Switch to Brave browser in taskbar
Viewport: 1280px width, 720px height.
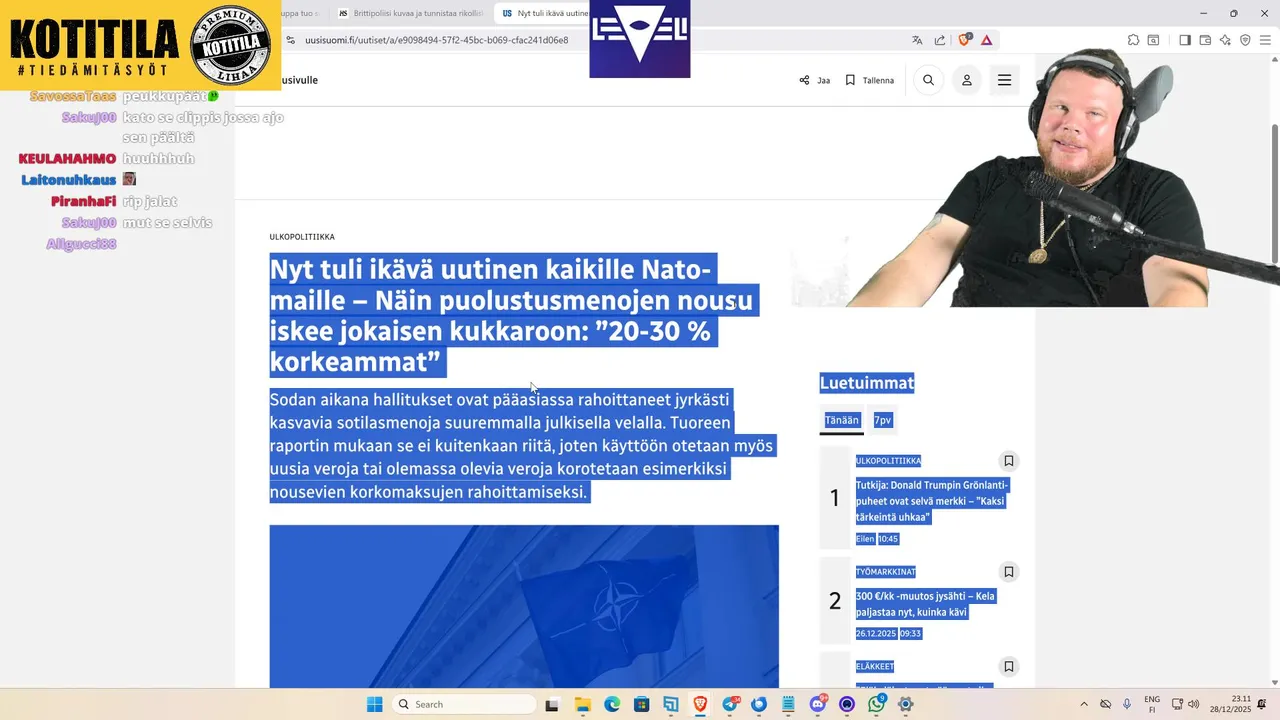(x=700, y=704)
